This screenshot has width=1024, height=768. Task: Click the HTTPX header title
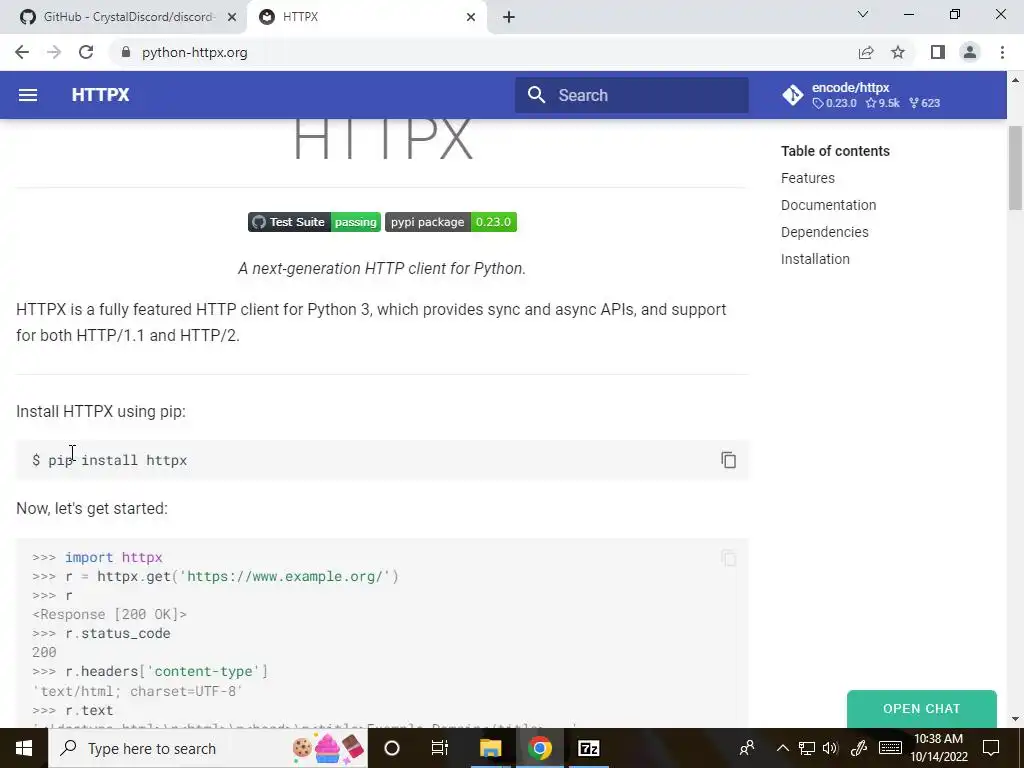pos(101,95)
